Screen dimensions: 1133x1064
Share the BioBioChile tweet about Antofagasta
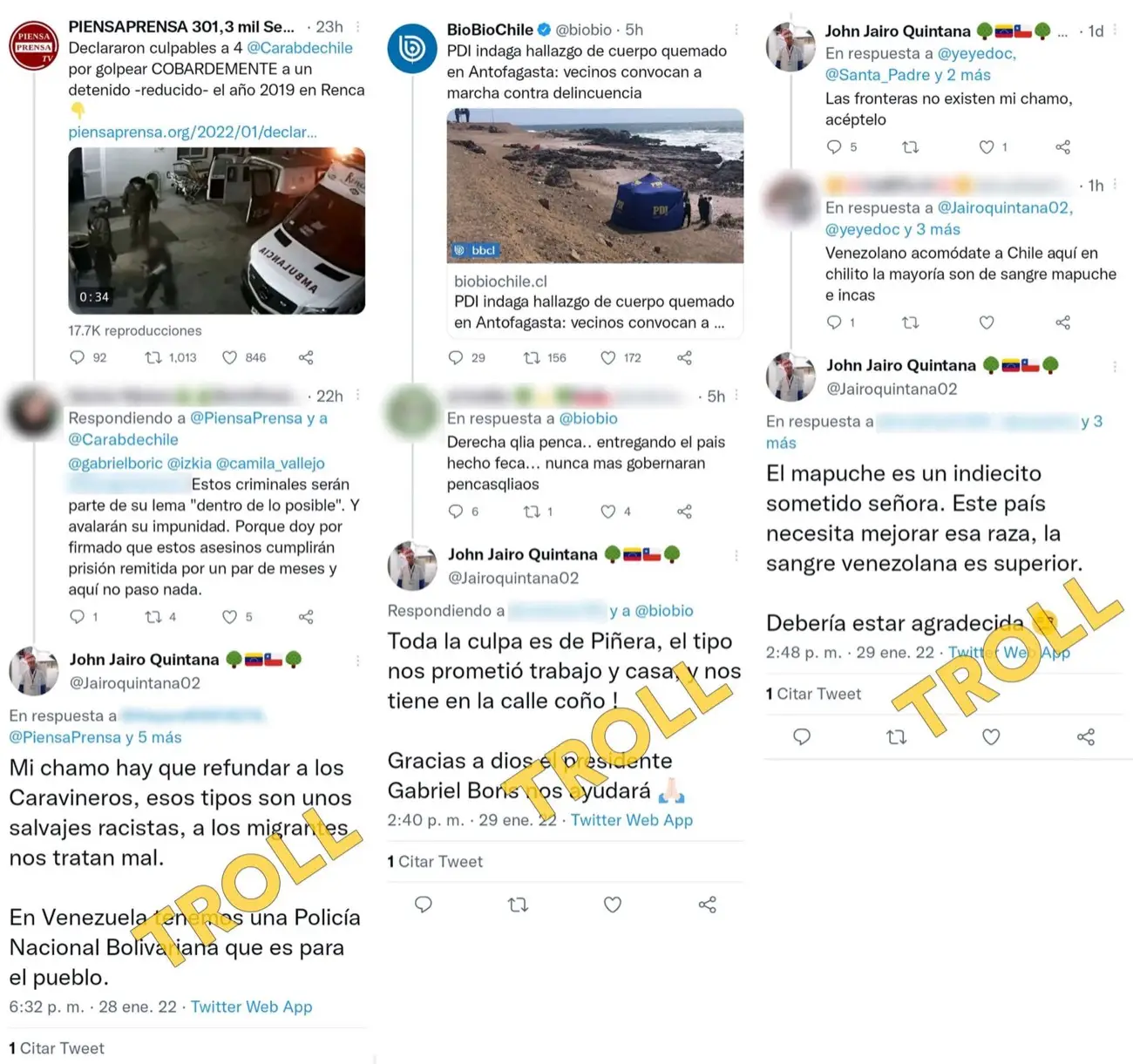coord(684,357)
